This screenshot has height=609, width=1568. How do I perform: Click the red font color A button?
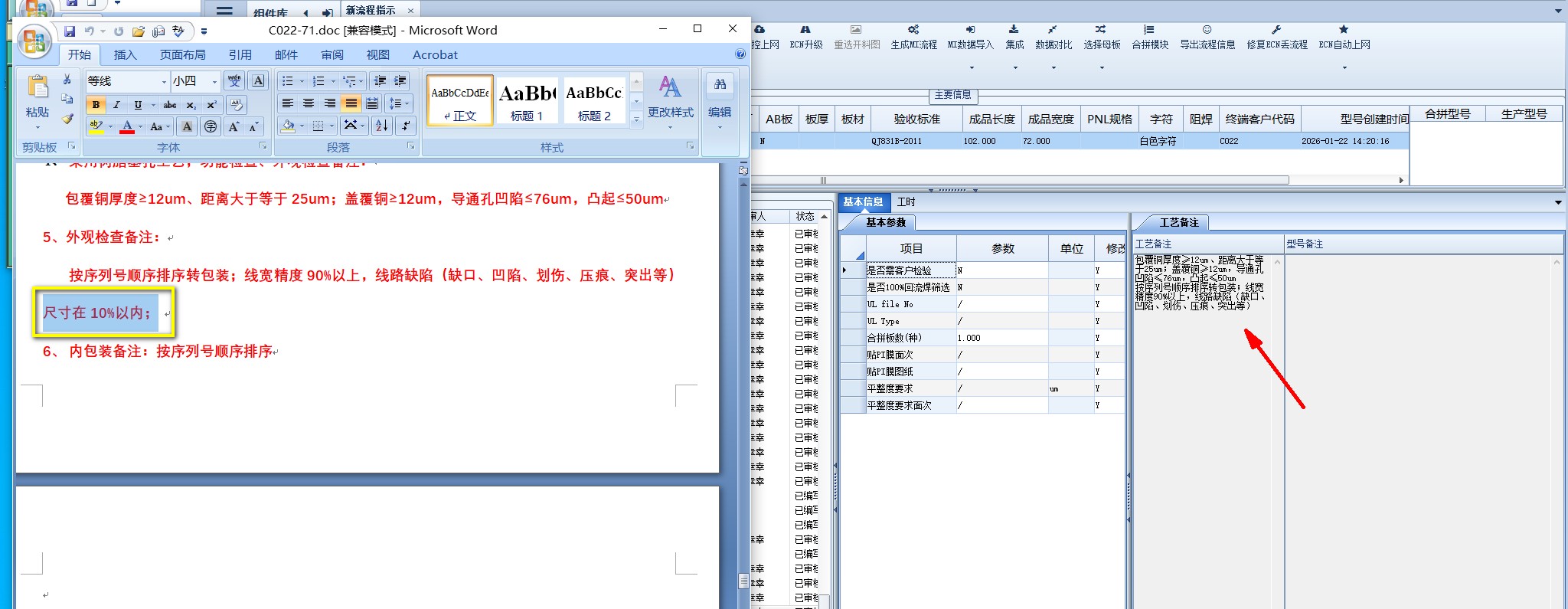coord(127,126)
